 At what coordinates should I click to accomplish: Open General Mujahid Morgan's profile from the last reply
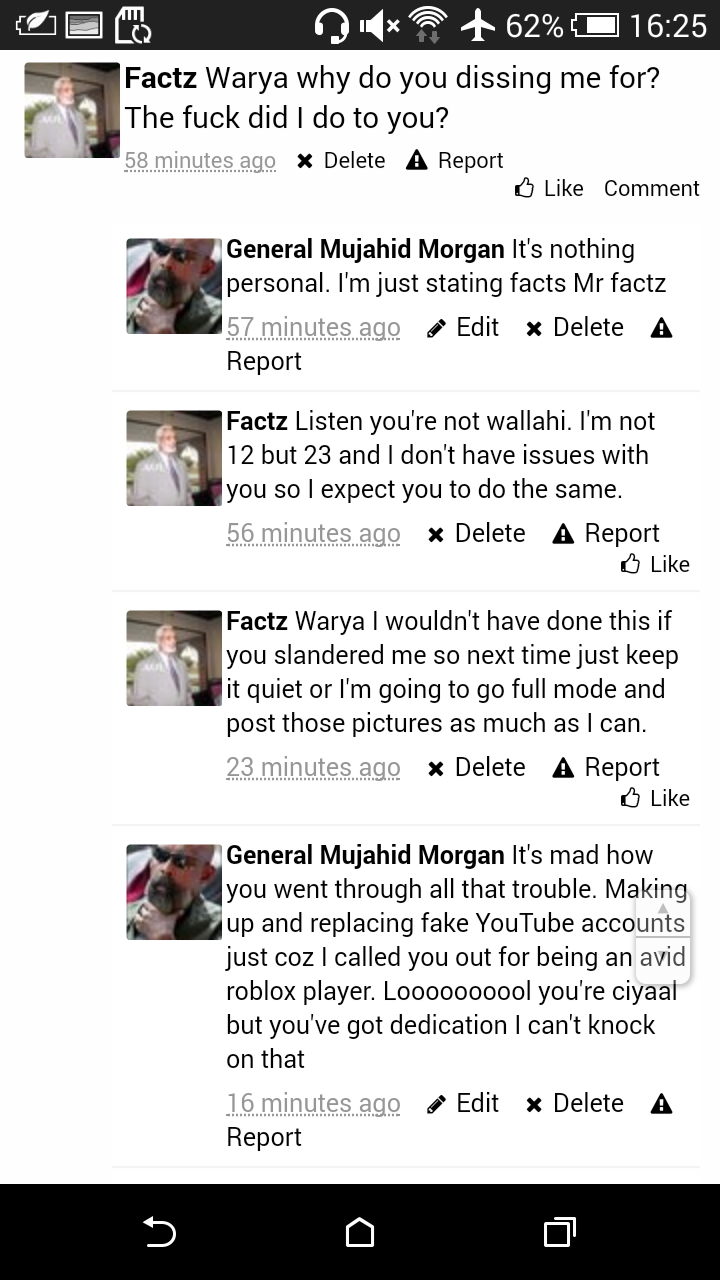pos(365,855)
